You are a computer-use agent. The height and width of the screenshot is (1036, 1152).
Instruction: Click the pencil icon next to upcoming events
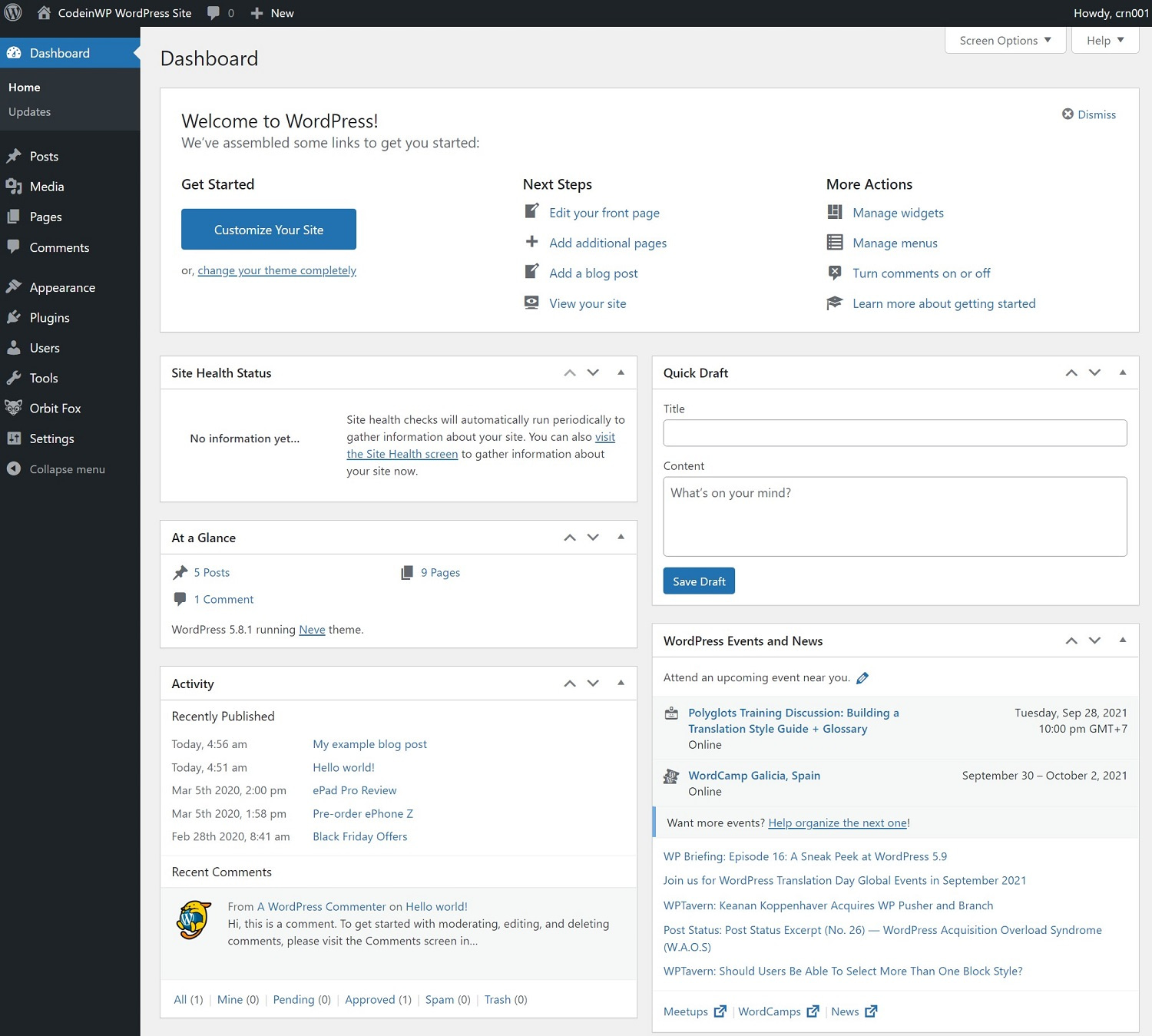pyautogui.click(x=862, y=677)
